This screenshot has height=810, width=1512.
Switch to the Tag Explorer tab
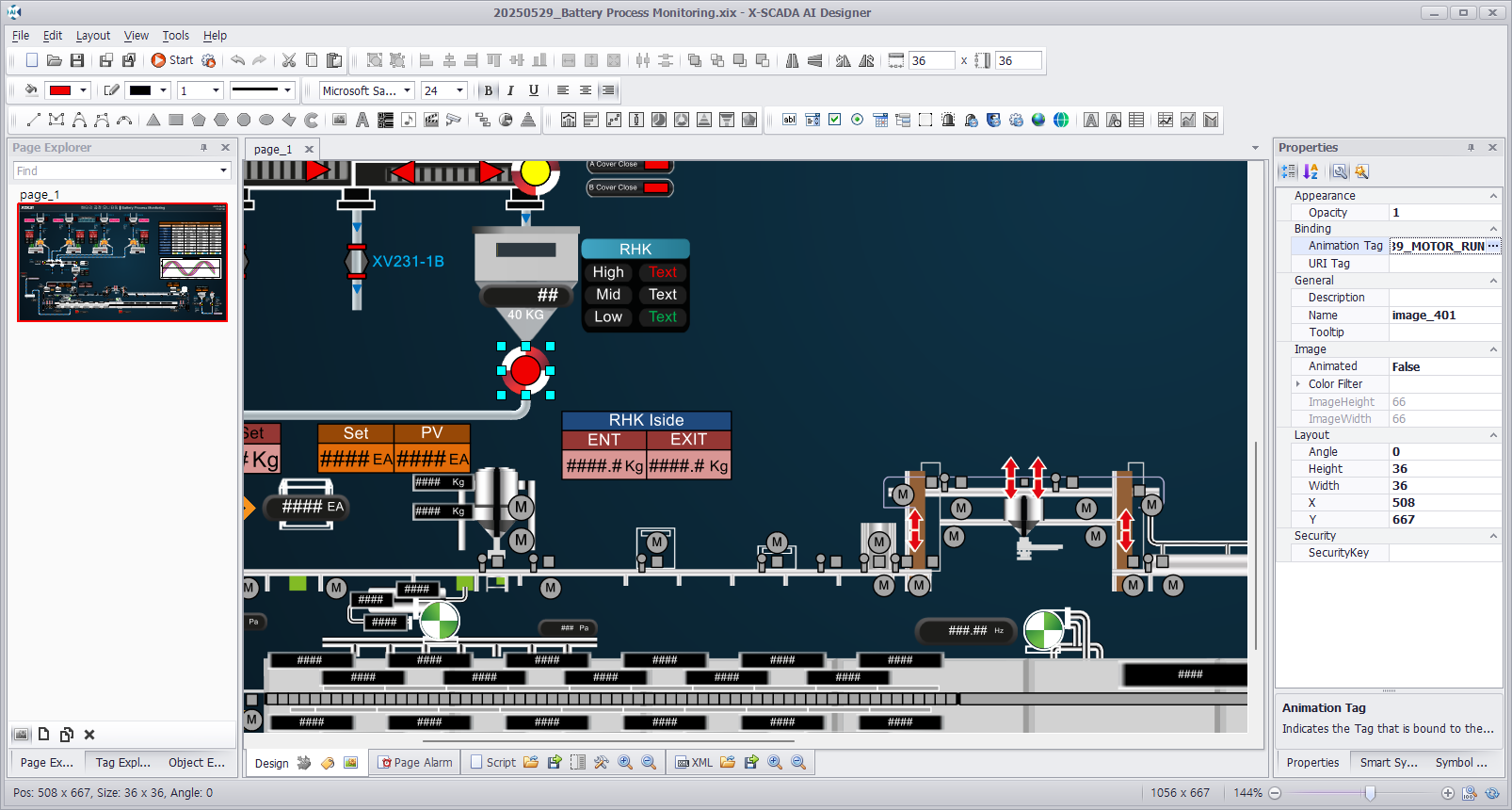(122, 762)
